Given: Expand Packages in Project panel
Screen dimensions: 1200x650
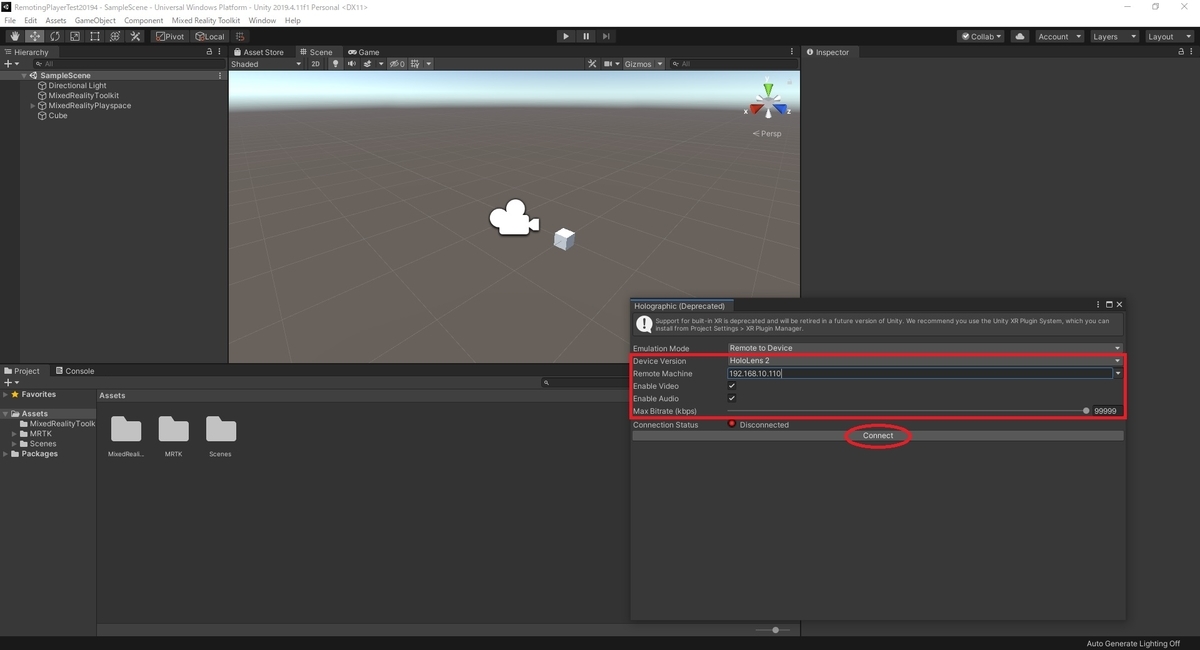Looking at the screenshot, I should [5, 454].
